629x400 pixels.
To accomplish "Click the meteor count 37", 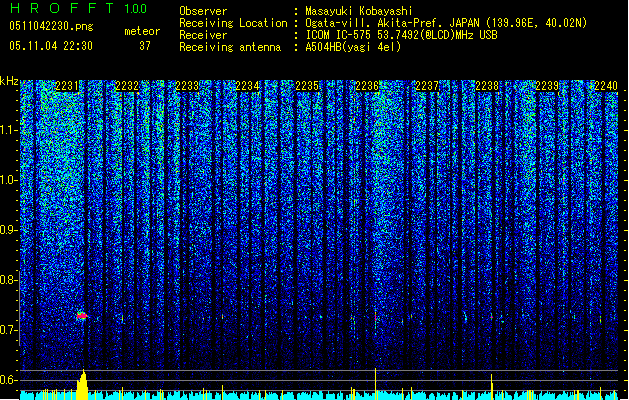I will 145,46.
